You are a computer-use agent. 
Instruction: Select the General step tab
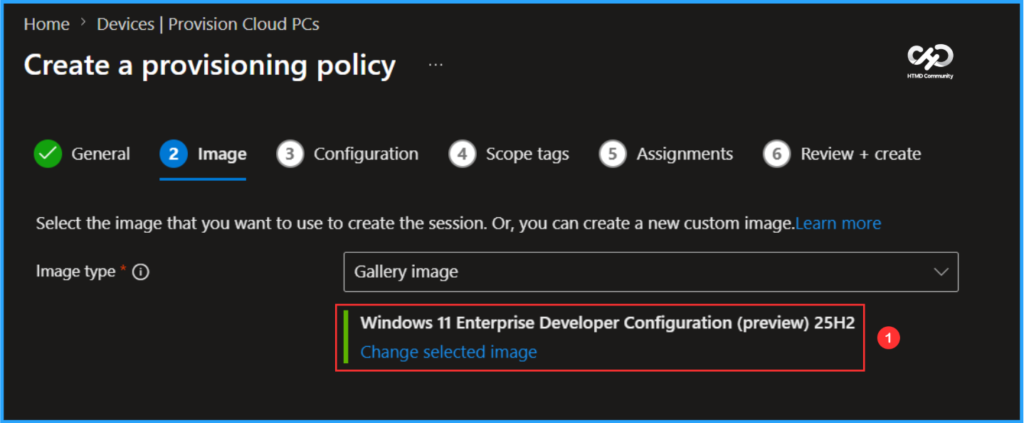[x=82, y=154]
